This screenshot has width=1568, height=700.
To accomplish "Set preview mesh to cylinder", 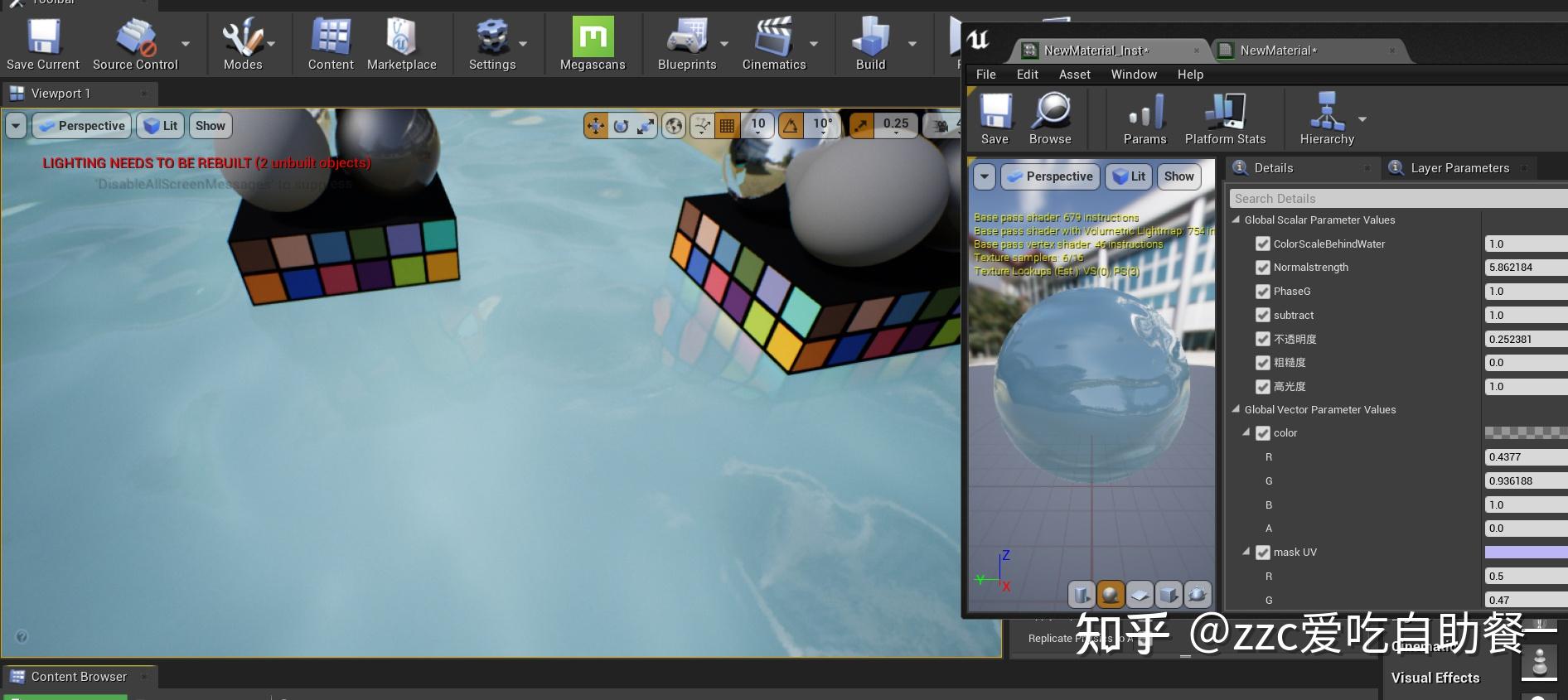I will 1082,594.
